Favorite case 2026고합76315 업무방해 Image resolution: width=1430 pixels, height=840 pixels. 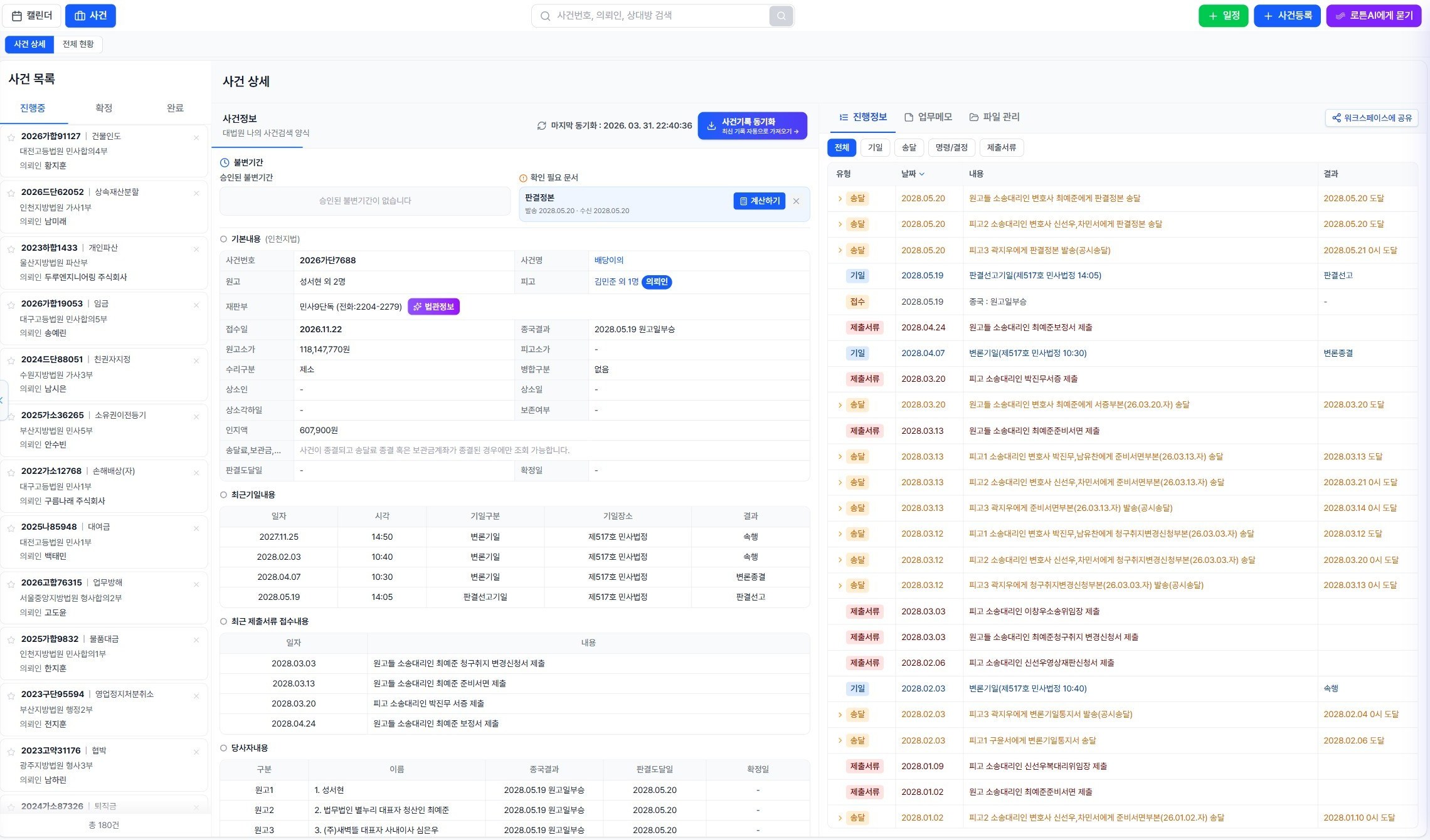pyautogui.click(x=11, y=584)
